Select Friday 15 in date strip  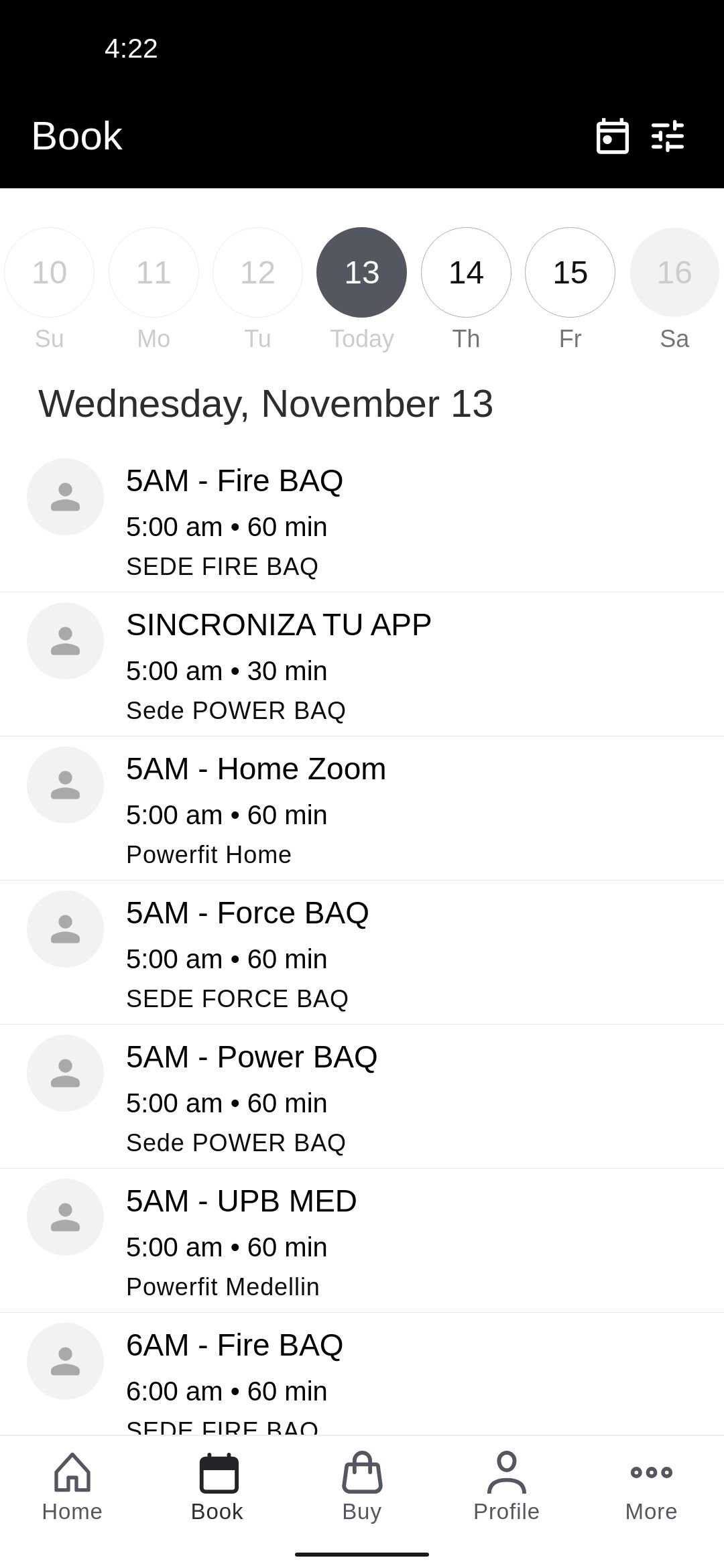coord(570,272)
